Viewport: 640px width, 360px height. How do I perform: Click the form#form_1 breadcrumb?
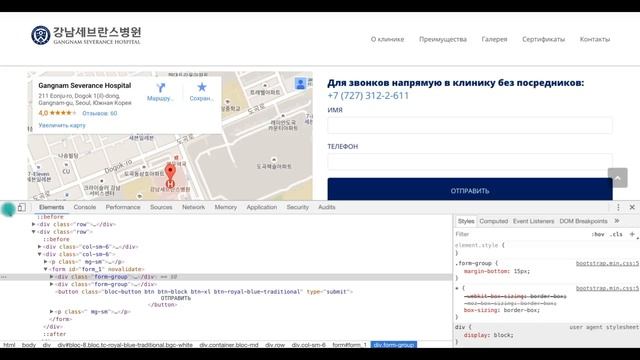pos(349,345)
